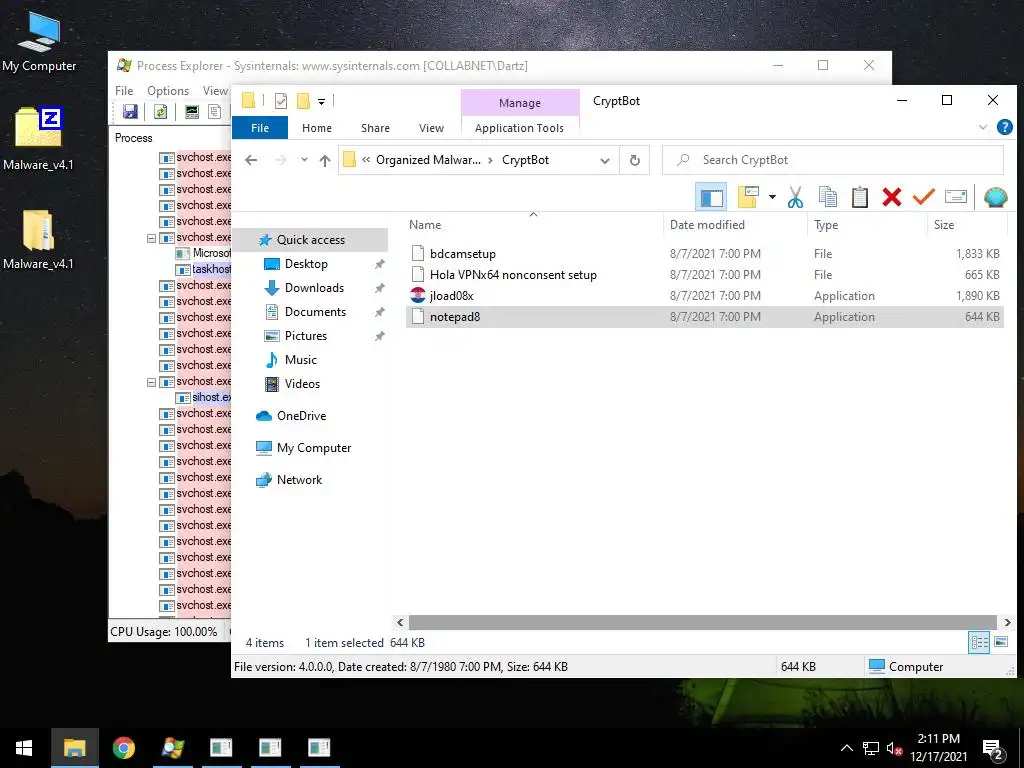Sort files by Type column header
Image resolution: width=1024 pixels, height=768 pixels.
point(867,225)
